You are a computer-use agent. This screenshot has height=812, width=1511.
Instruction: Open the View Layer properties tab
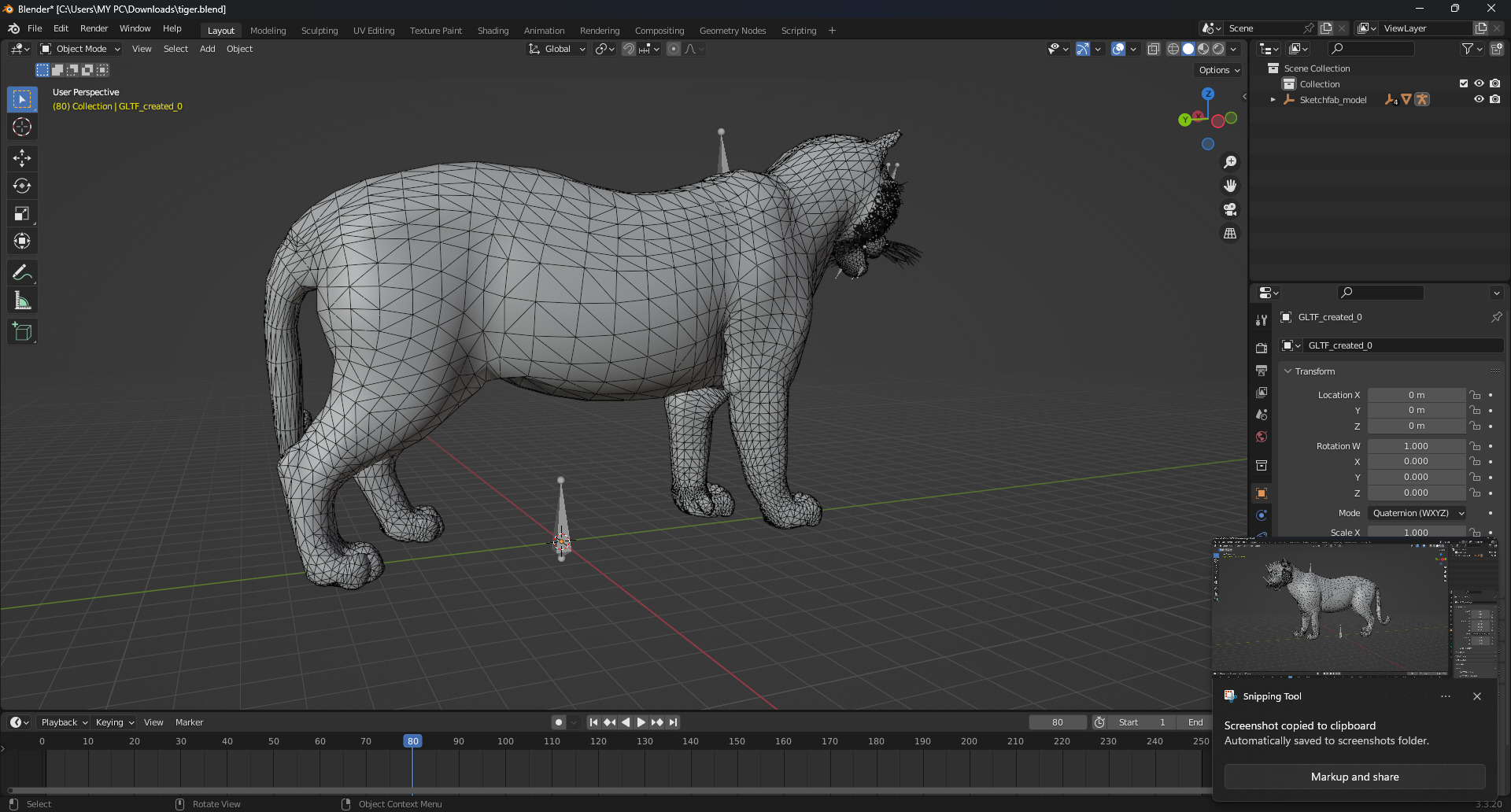point(1262,392)
